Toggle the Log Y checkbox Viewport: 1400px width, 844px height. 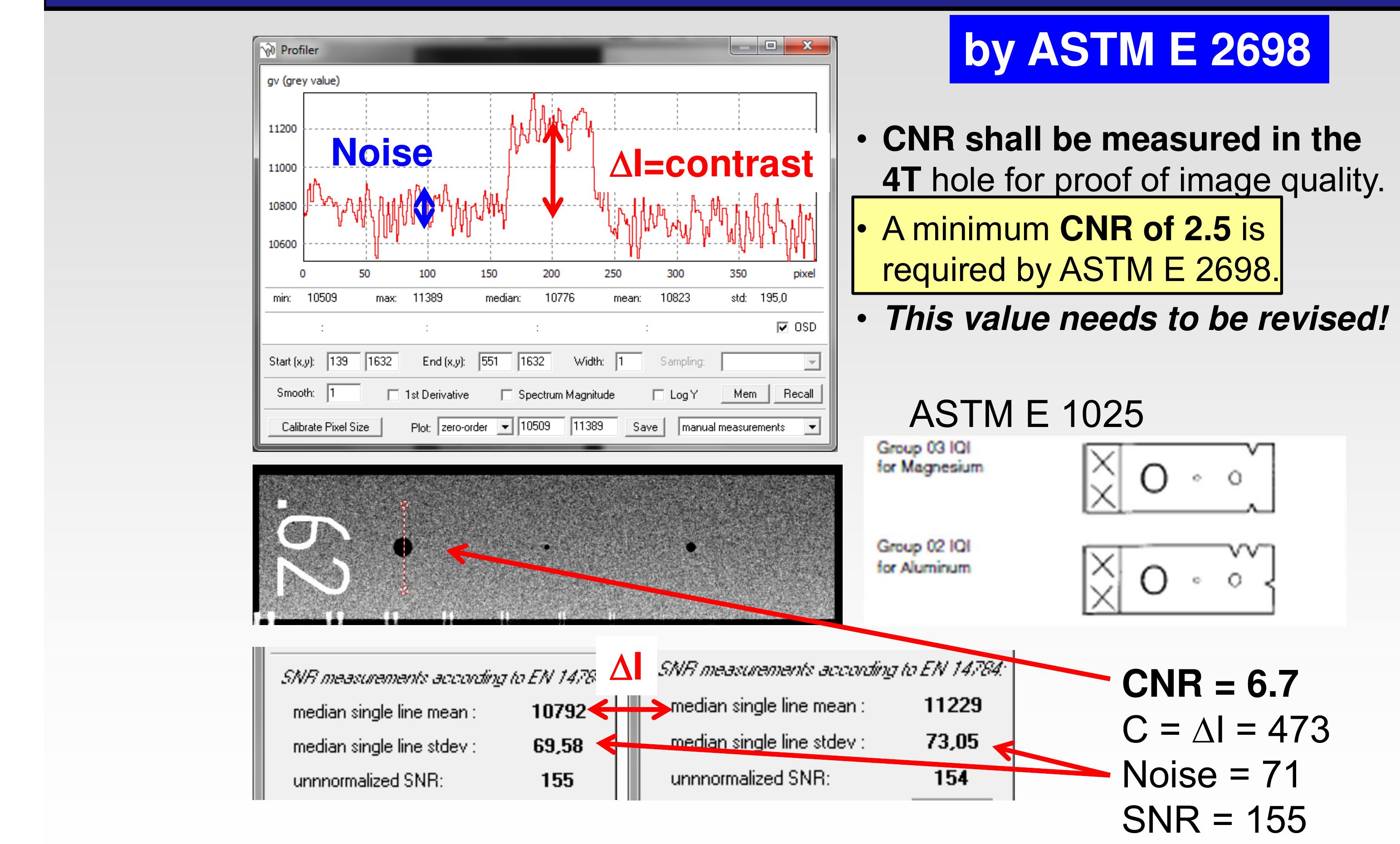point(658,394)
